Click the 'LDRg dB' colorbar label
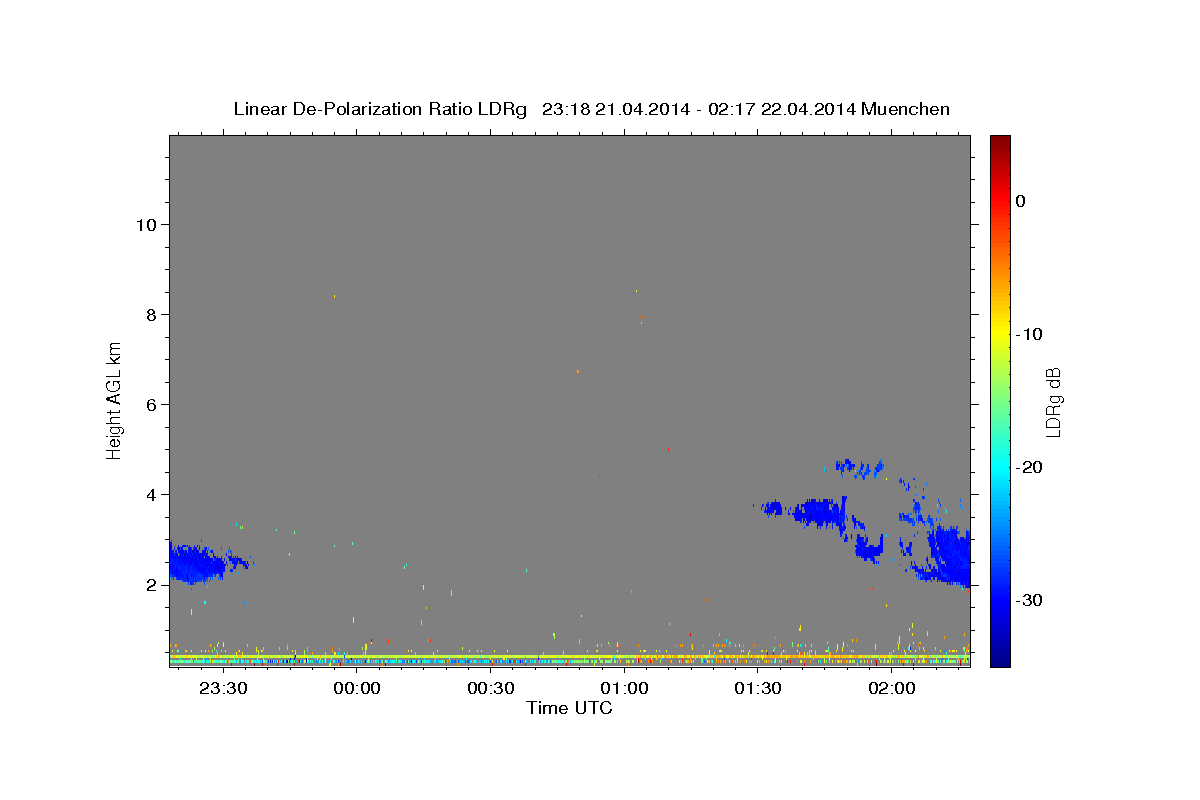Screen dimensions: 1200x800 click(1053, 401)
